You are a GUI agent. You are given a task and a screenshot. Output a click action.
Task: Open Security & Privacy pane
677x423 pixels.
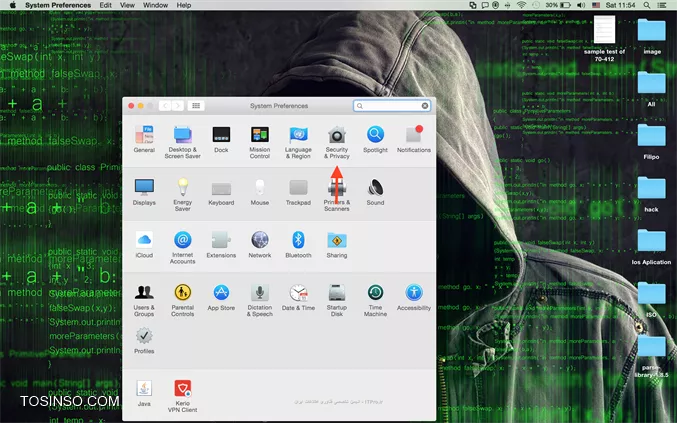(337, 142)
